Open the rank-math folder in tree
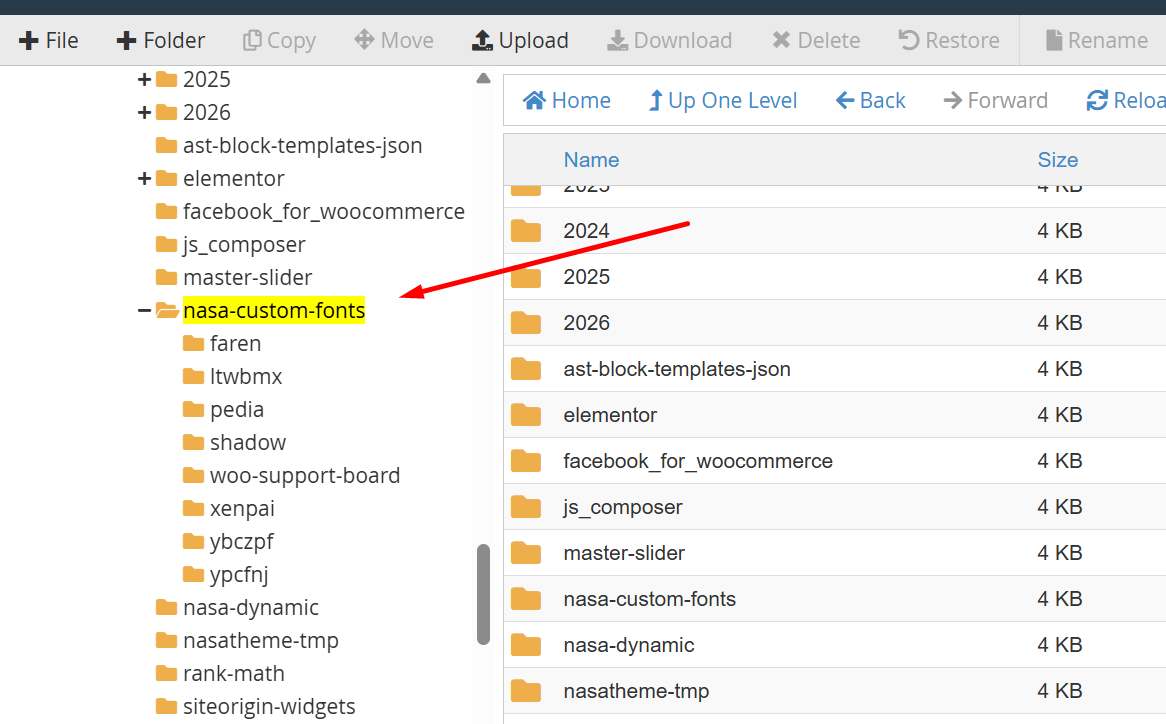Screen dimensions: 1166x724 [233, 674]
